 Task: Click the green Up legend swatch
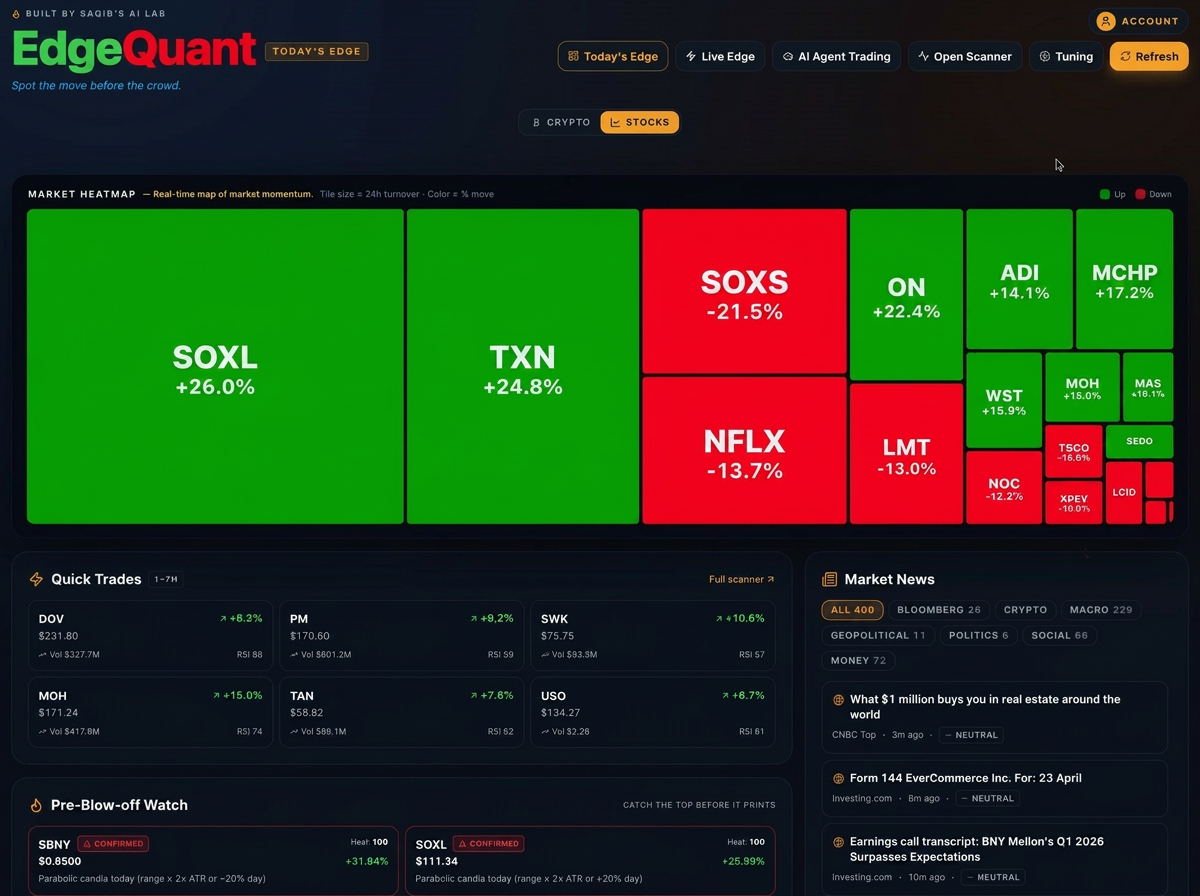pyautogui.click(x=1105, y=194)
